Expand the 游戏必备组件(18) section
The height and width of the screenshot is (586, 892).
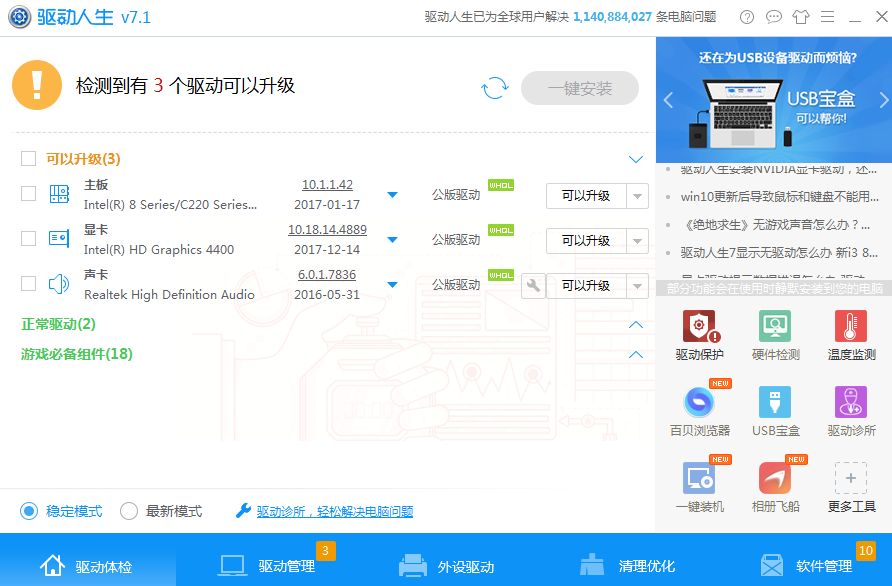pos(635,355)
